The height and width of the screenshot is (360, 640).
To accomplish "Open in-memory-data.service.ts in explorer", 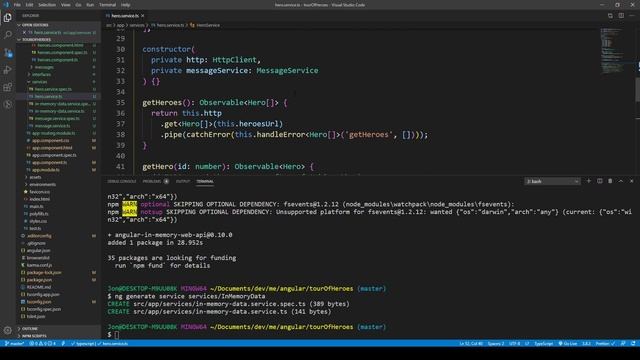I will click(59, 111).
